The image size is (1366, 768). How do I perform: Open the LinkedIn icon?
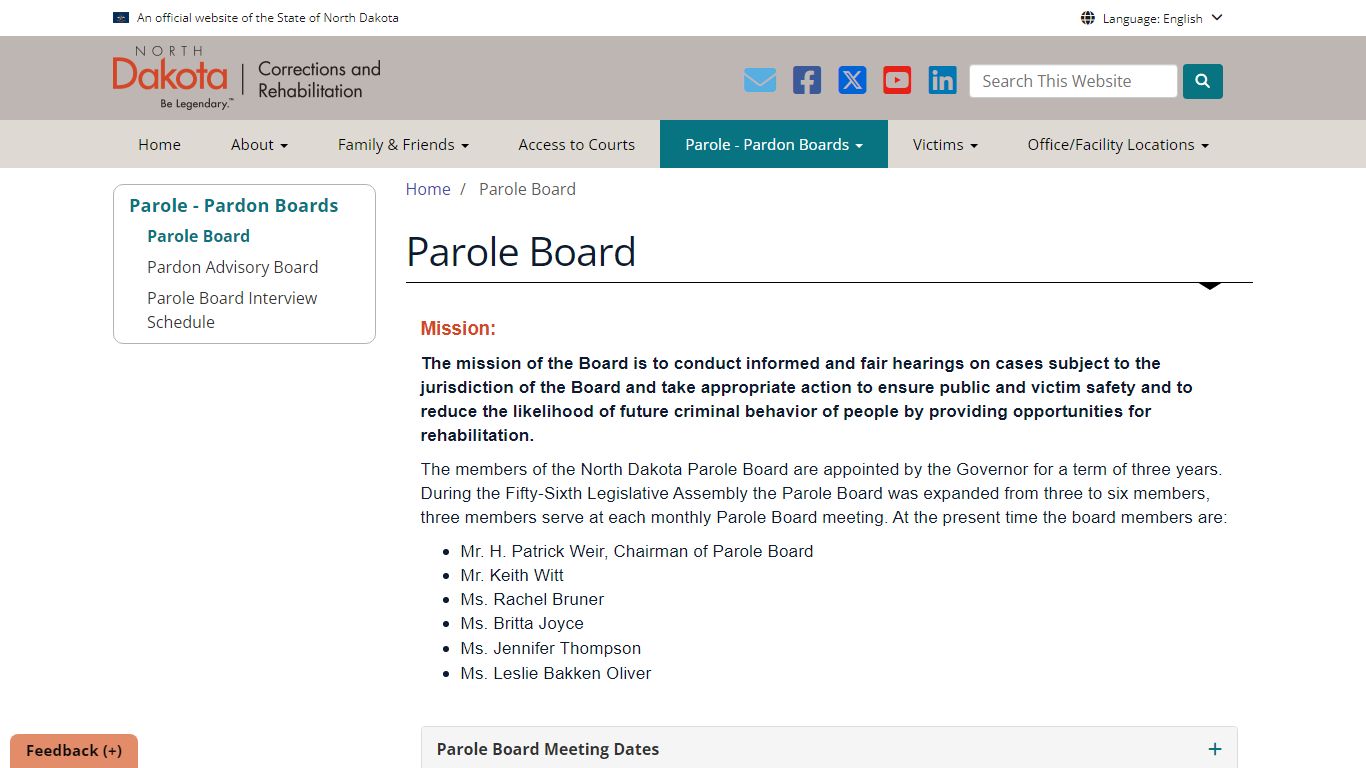point(942,80)
